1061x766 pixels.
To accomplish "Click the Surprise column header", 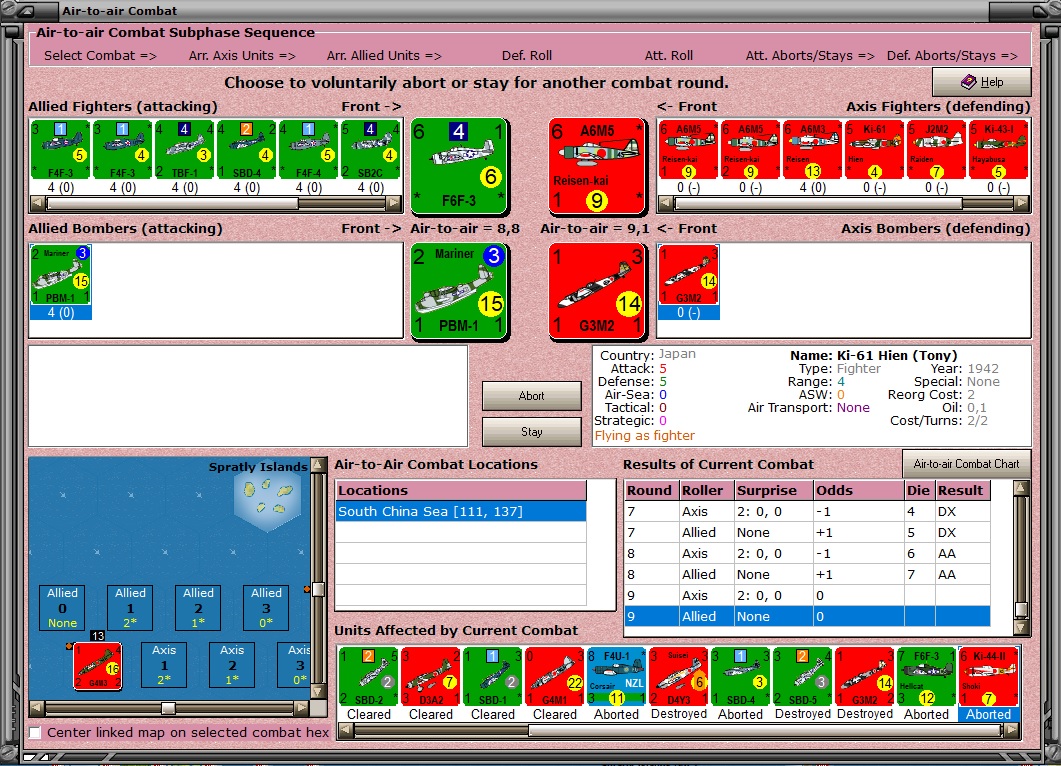I will click(x=774, y=491).
